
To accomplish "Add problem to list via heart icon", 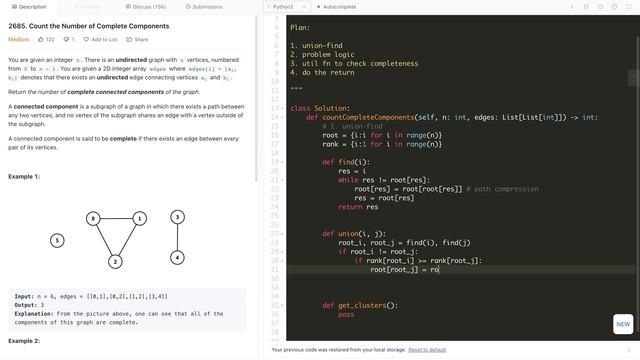I will point(86,40).
